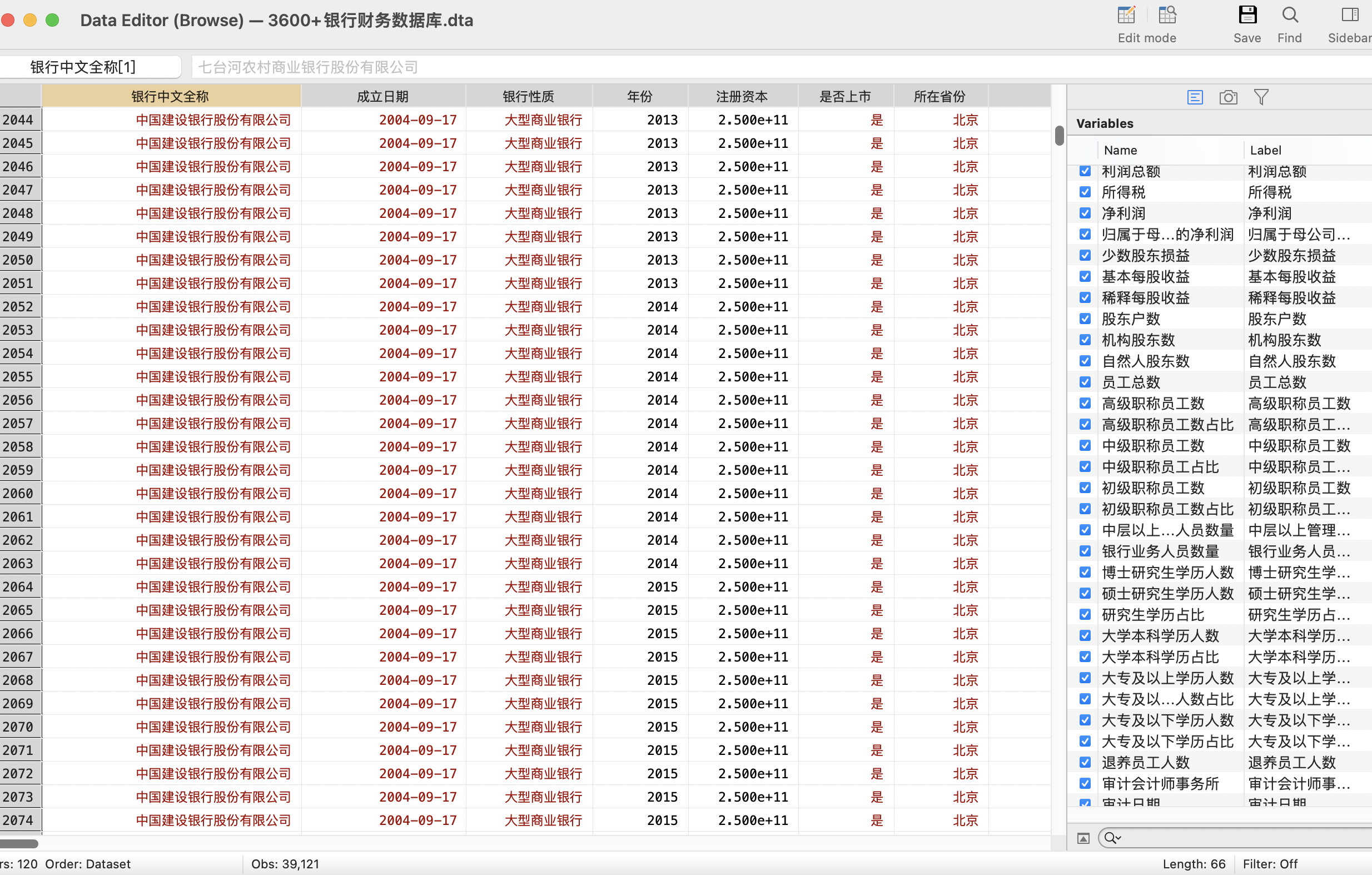Open Find with the magnifier icon
The height and width of the screenshot is (875, 1372).
[x=1289, y=15]
